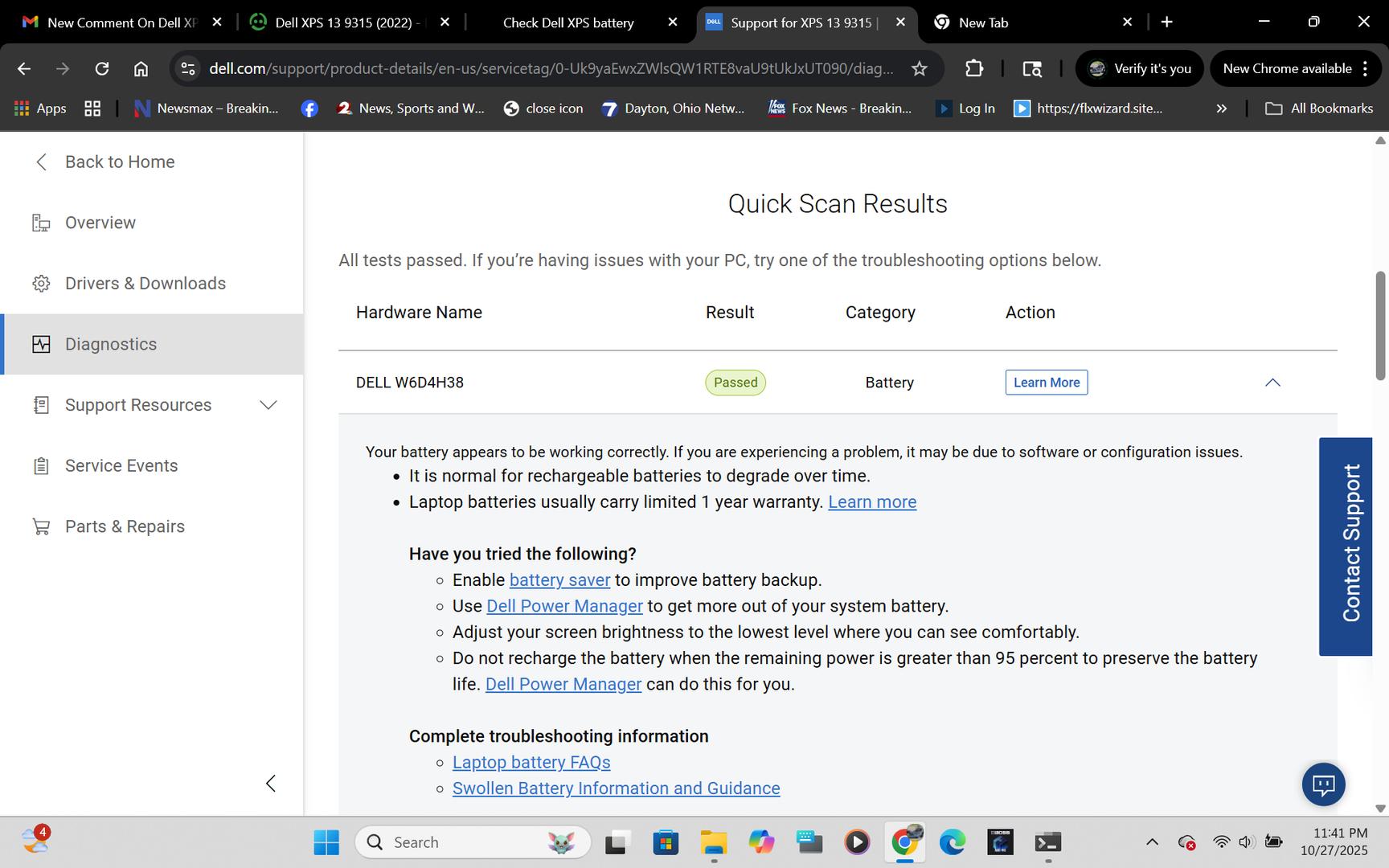Open Overview in the sidebar
The image size is (1389, 868).
[x=100, y=223]
